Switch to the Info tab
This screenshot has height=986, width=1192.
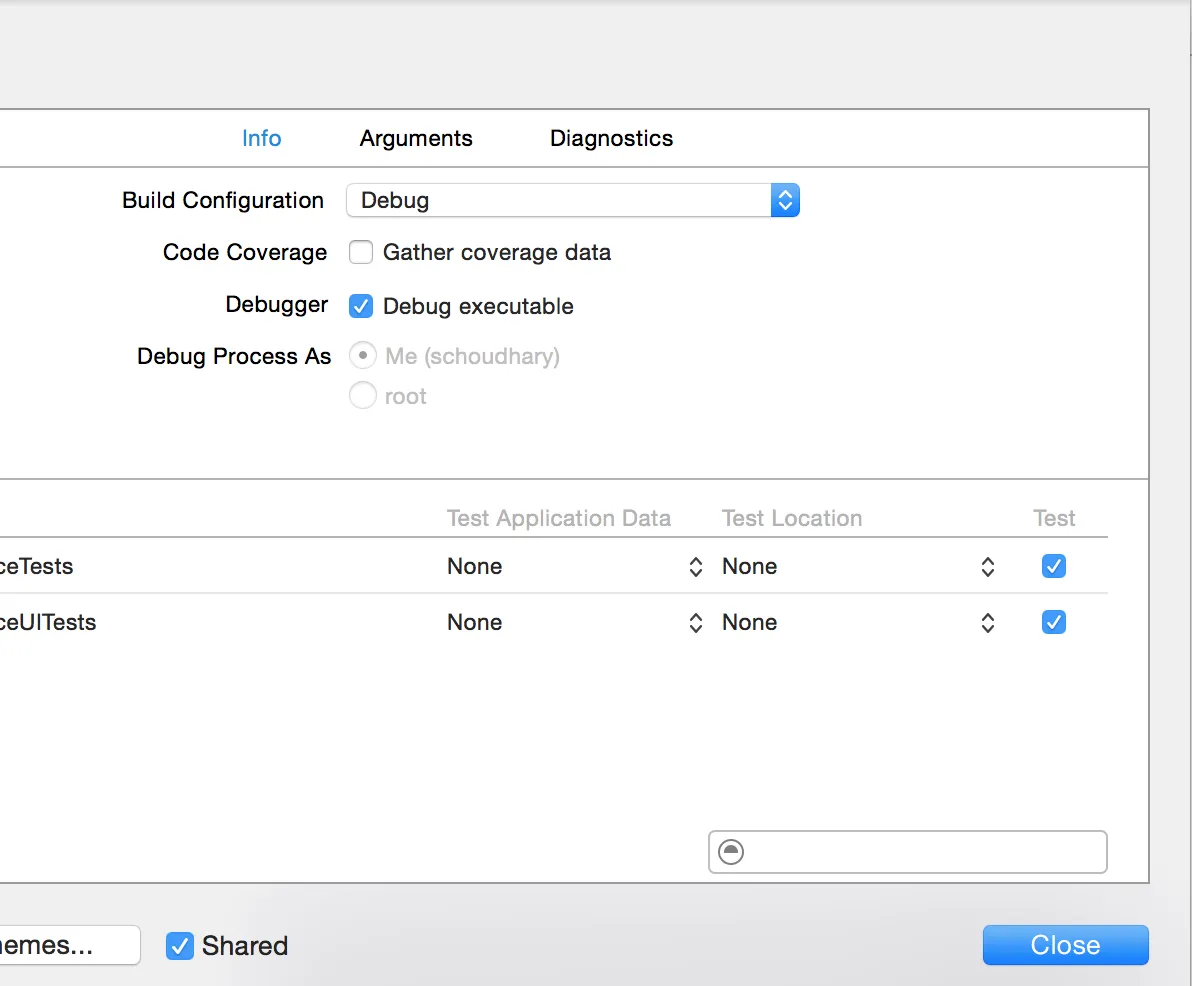(261, 138)
